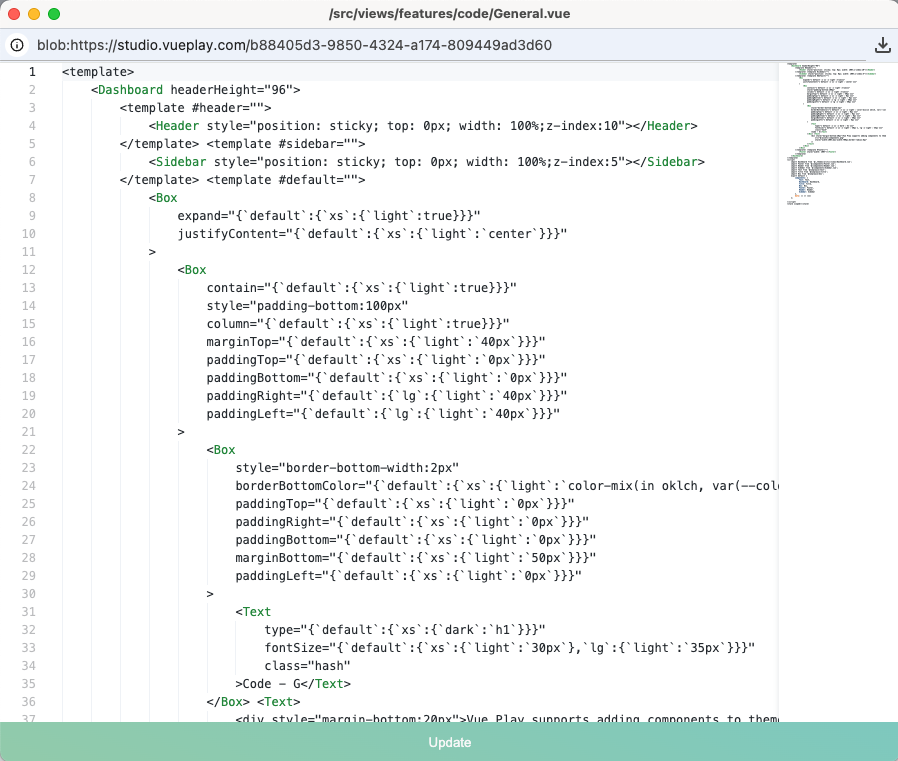Screen dimensions: 898x761
Task: Click the fontSize attribute on line 33
Action: click(510, 648)
